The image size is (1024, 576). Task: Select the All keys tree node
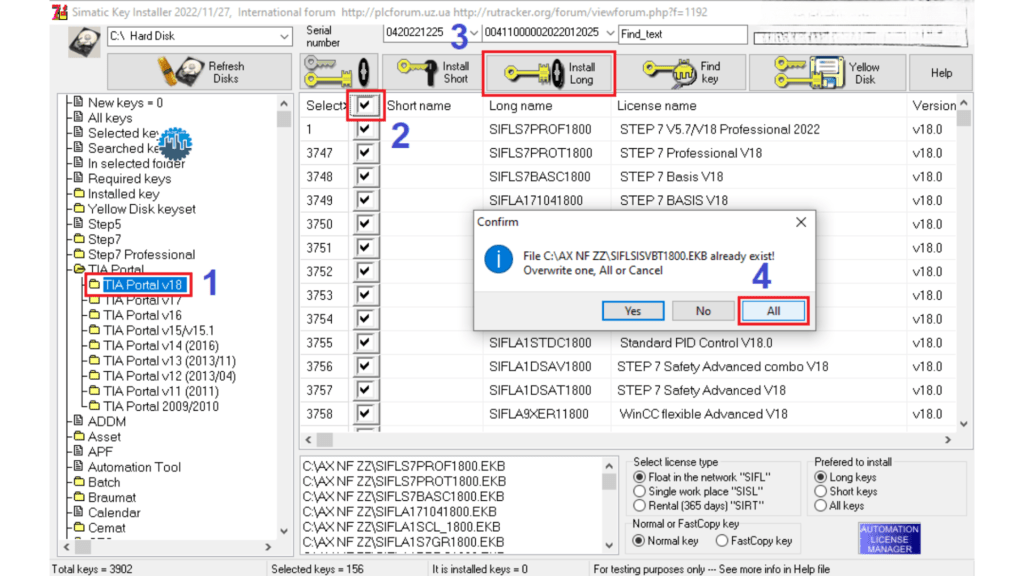(x=110, y=118)
